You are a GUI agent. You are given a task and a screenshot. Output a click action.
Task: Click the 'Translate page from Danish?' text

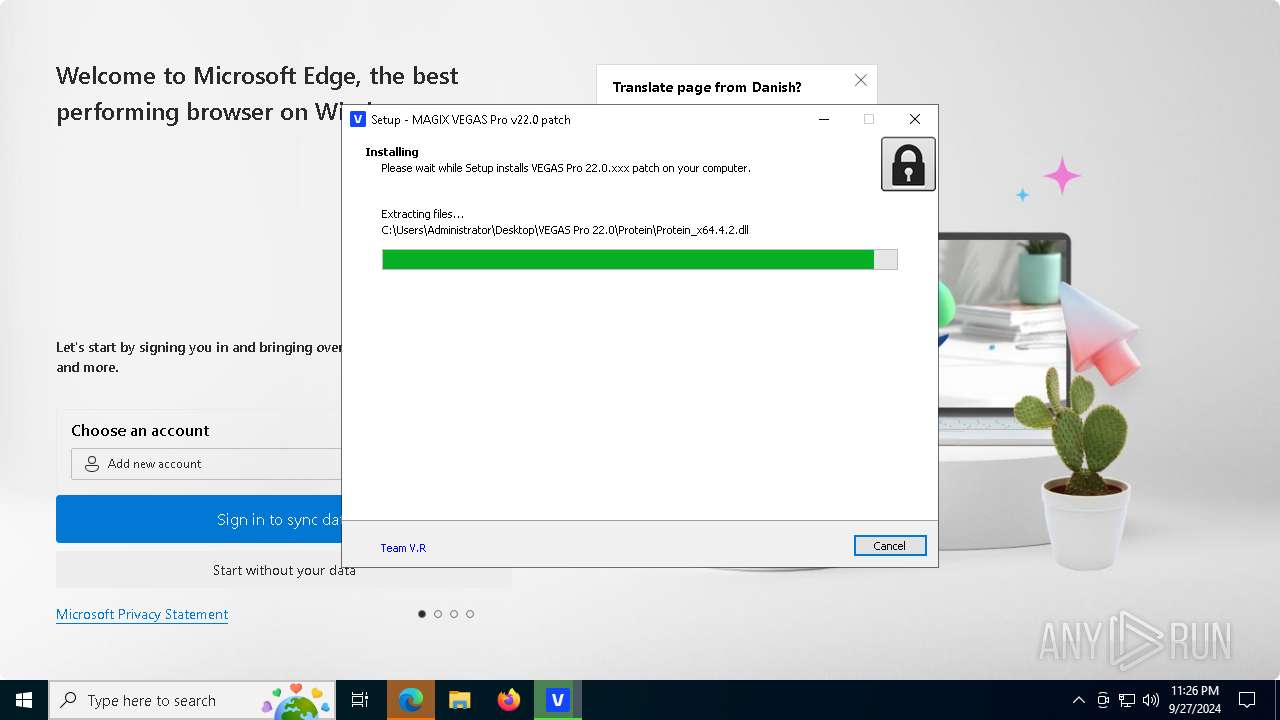[x=707, y=87]
